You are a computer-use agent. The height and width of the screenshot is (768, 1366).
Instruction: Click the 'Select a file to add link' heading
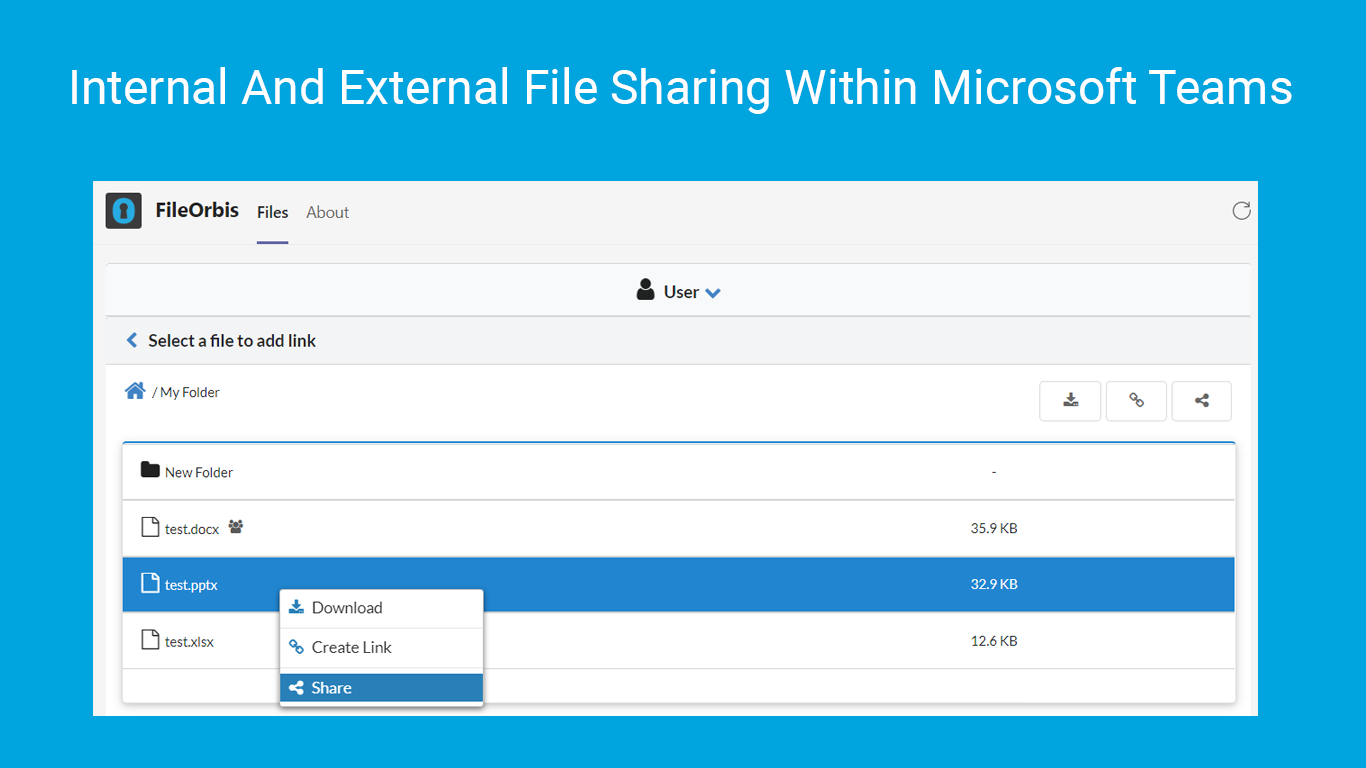(x=232, y=341)
